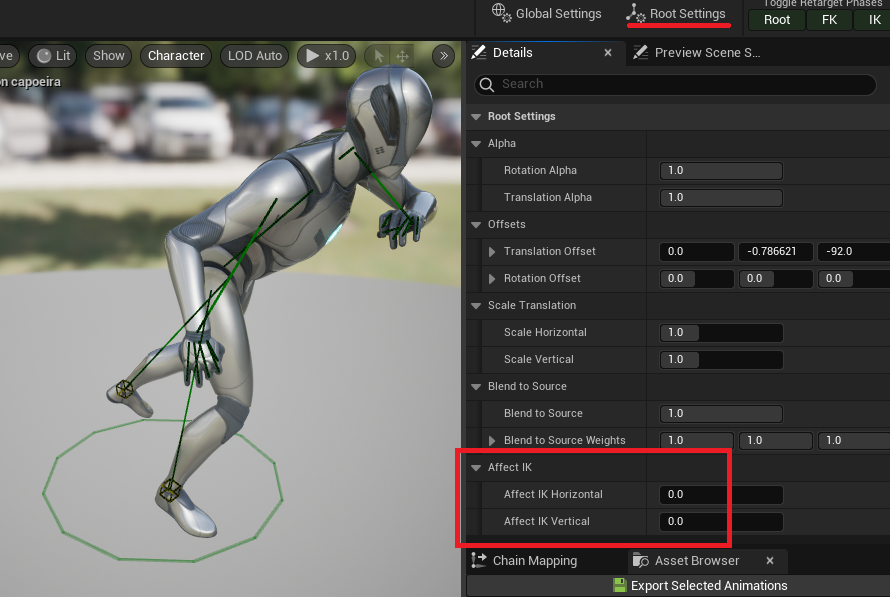Click the Preview Scene pencil icon

point(641,53)
